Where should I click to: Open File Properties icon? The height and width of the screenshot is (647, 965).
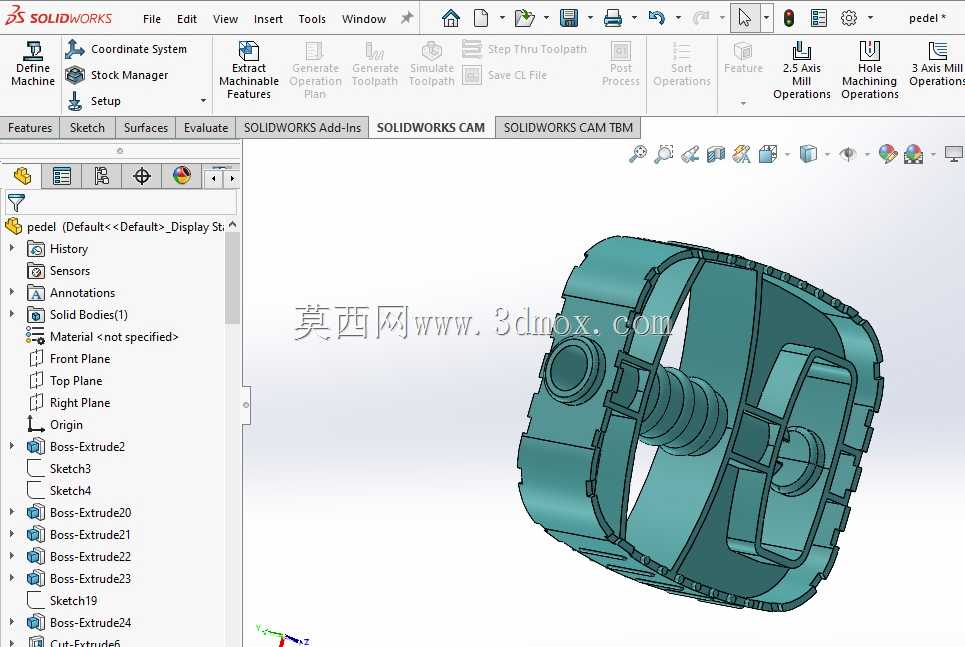tap(819, 18)
